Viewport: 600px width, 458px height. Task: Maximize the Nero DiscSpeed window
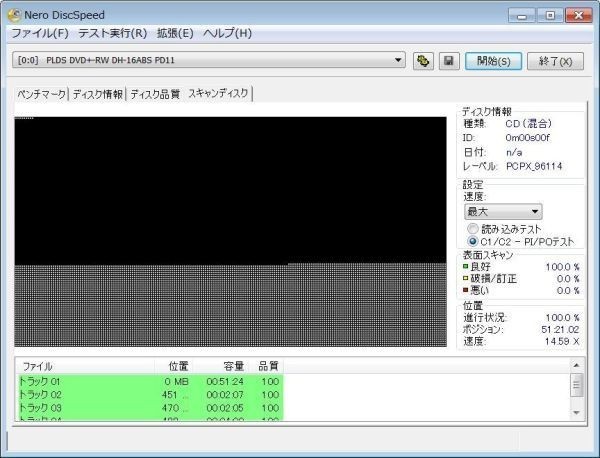(550, 16)
